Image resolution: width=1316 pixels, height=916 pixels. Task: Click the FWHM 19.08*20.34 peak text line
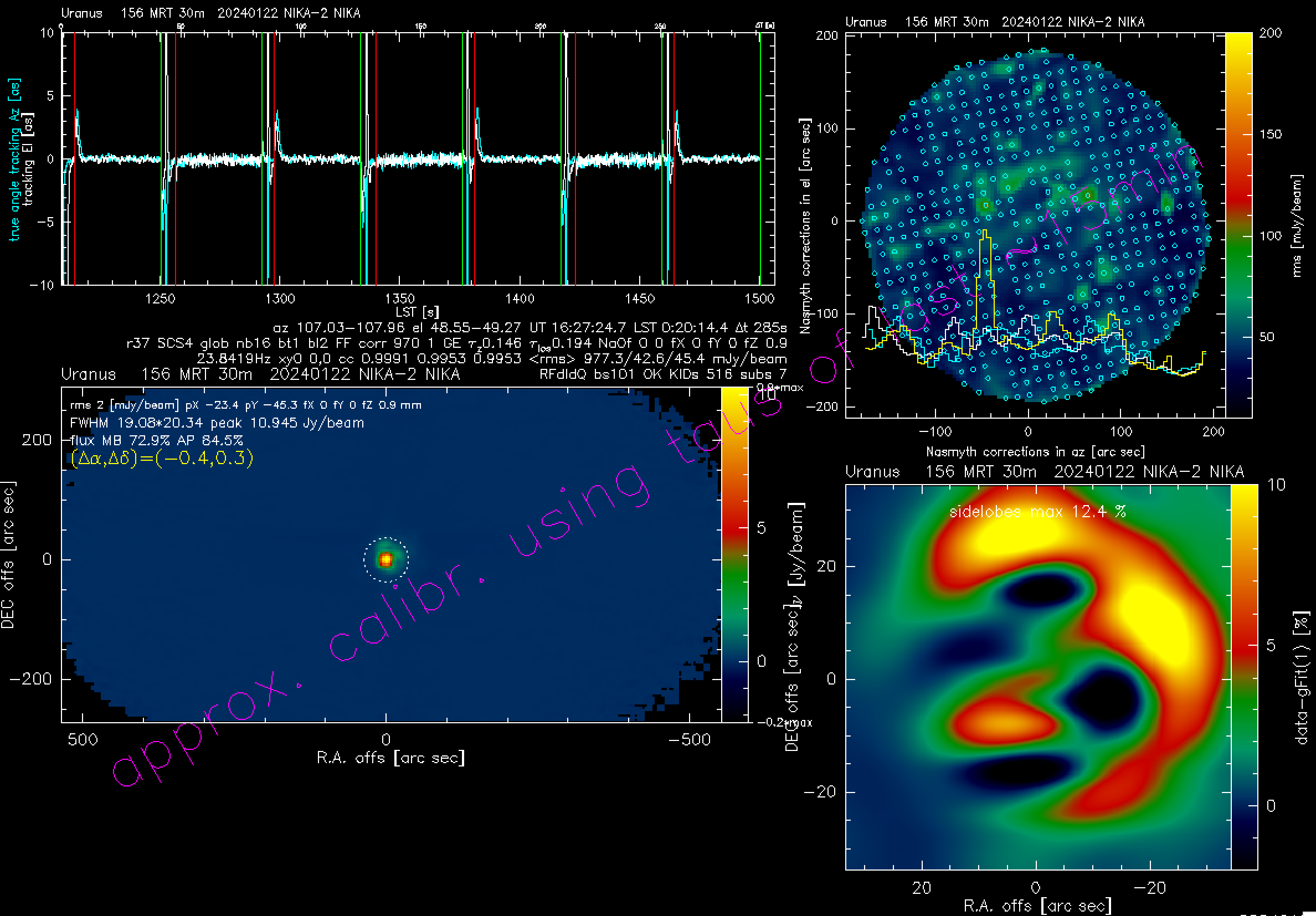(217, 423)
